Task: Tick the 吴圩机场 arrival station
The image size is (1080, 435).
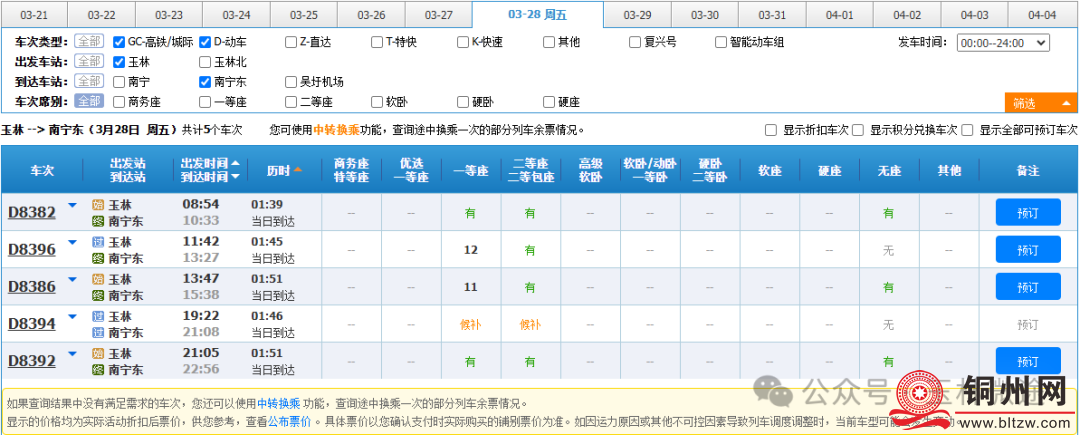Action: tap(291, 82)
